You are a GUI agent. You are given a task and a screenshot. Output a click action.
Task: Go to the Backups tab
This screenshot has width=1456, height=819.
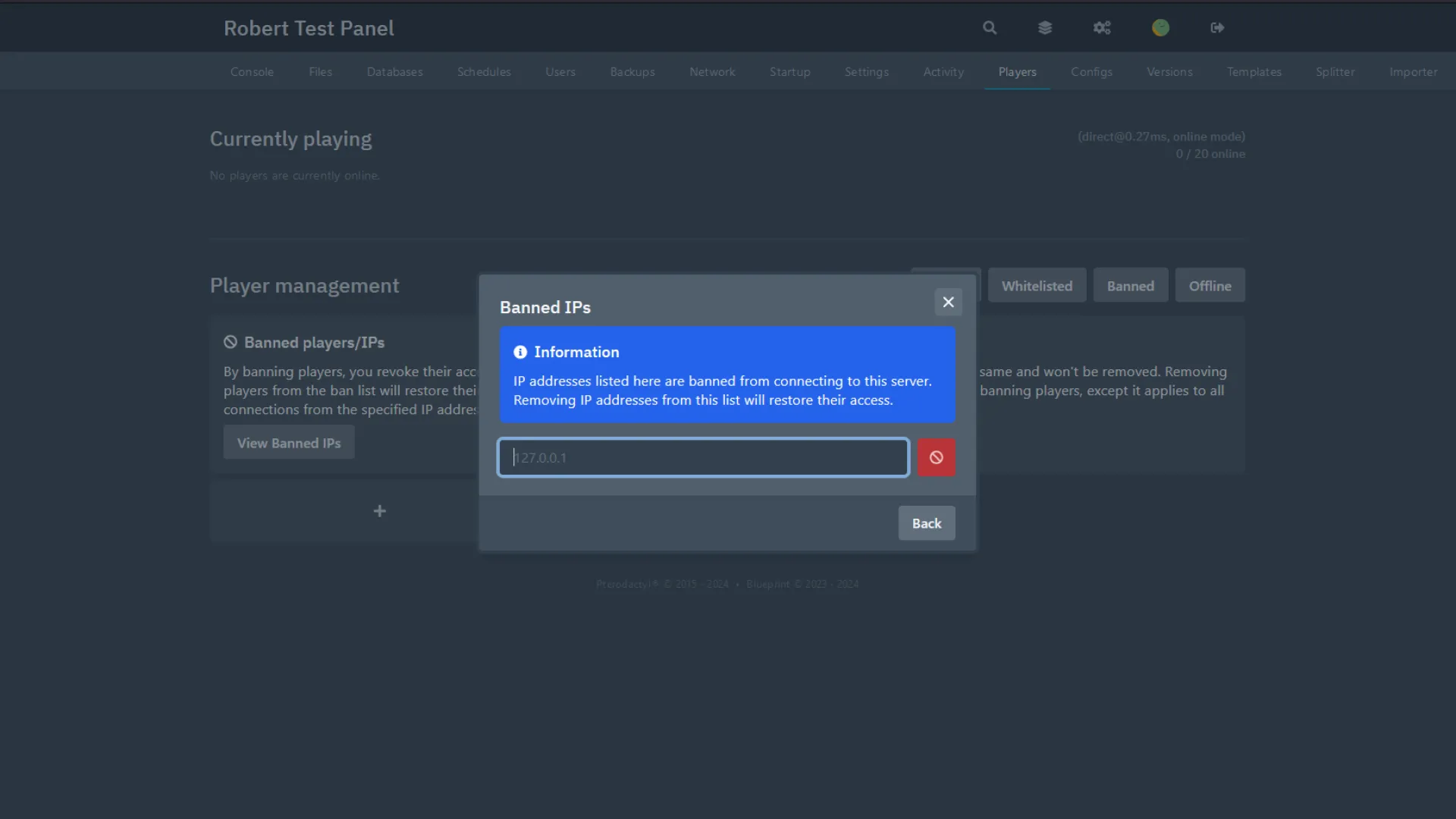click(x=632, y=72)
